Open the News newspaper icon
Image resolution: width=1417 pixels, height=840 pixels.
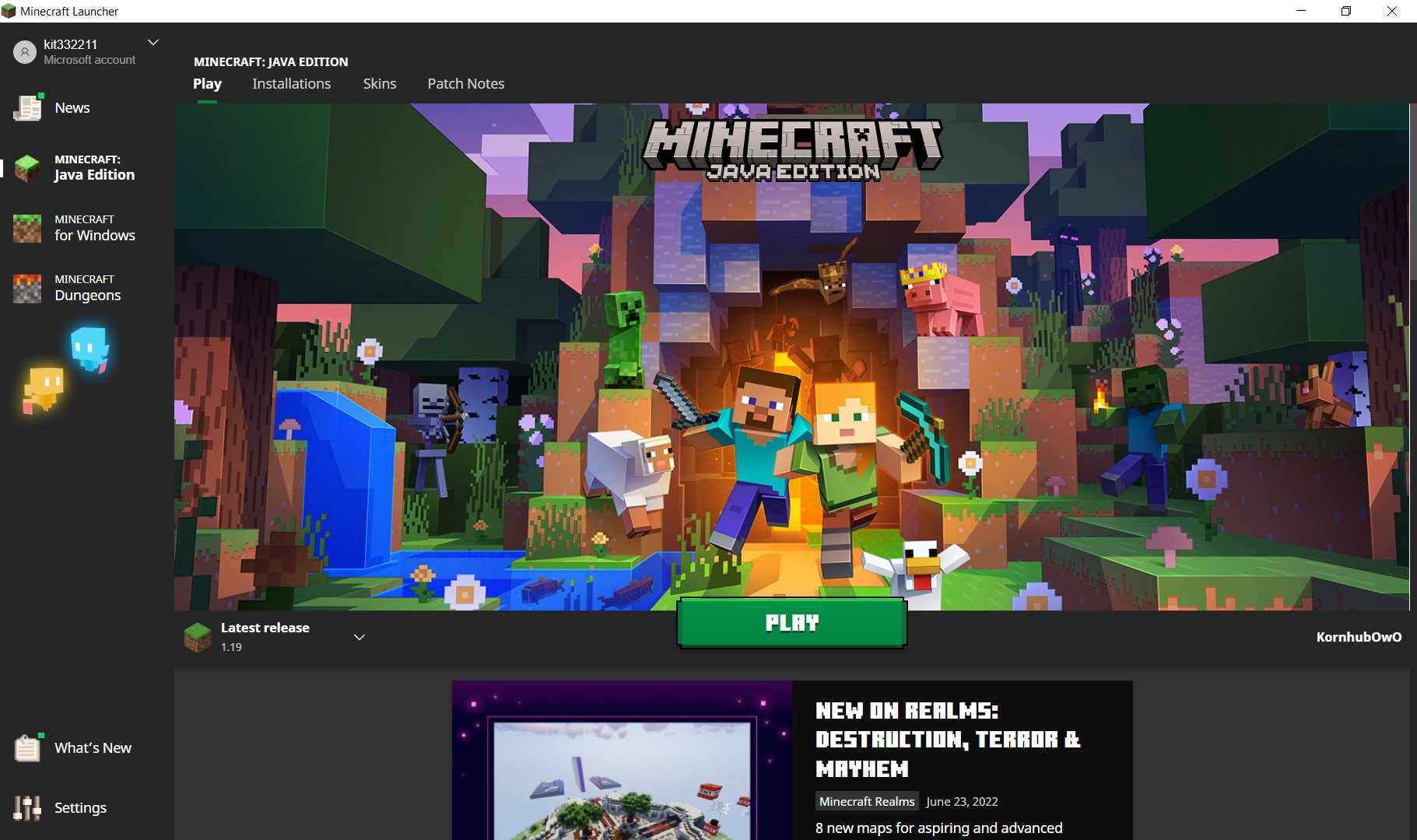click(x=27, y=107)
